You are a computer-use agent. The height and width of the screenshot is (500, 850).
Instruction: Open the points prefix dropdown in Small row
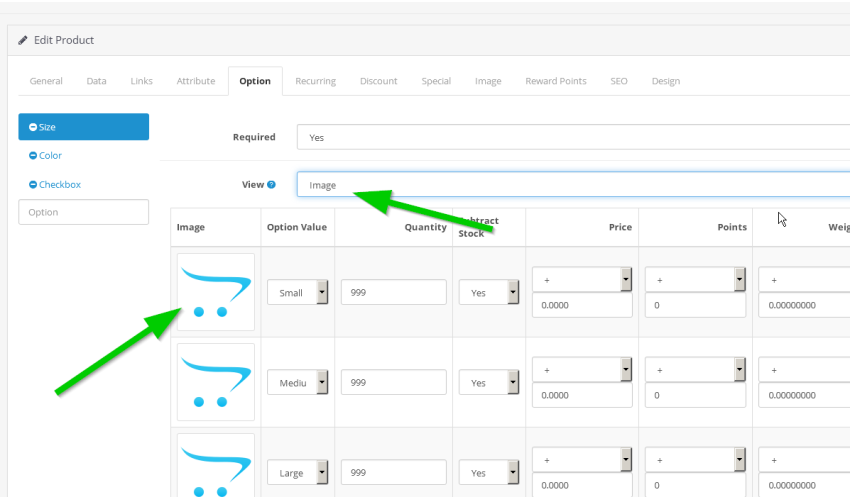[696, 280]
